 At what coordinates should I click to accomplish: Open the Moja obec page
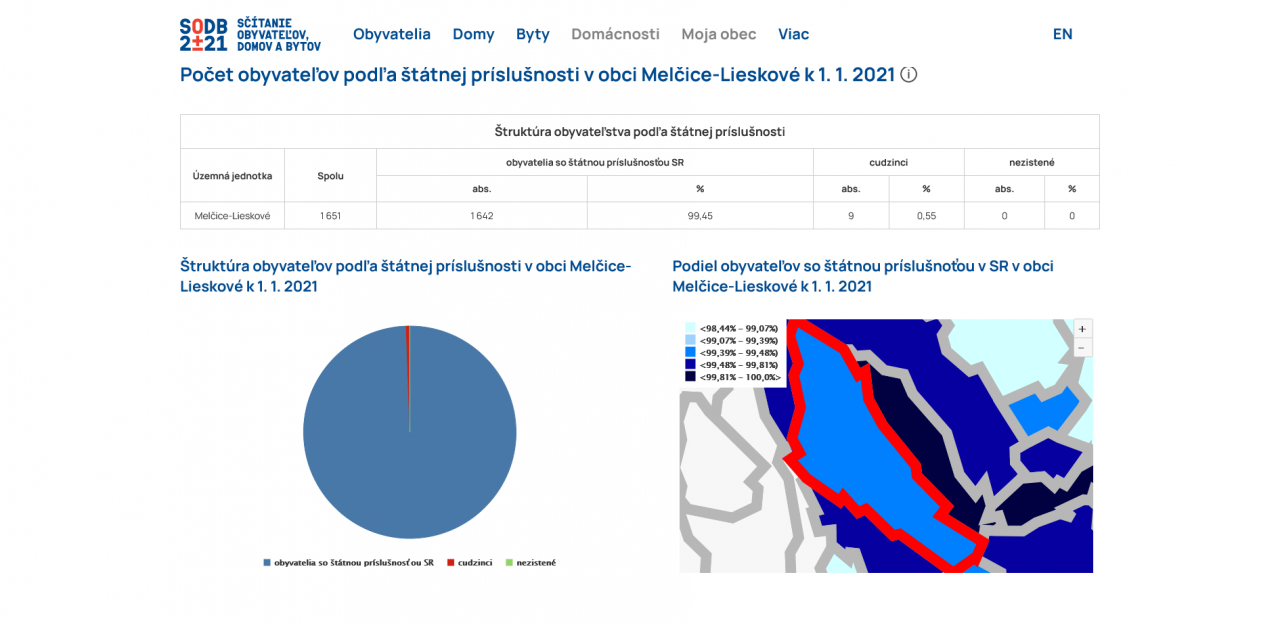point(718,34)
